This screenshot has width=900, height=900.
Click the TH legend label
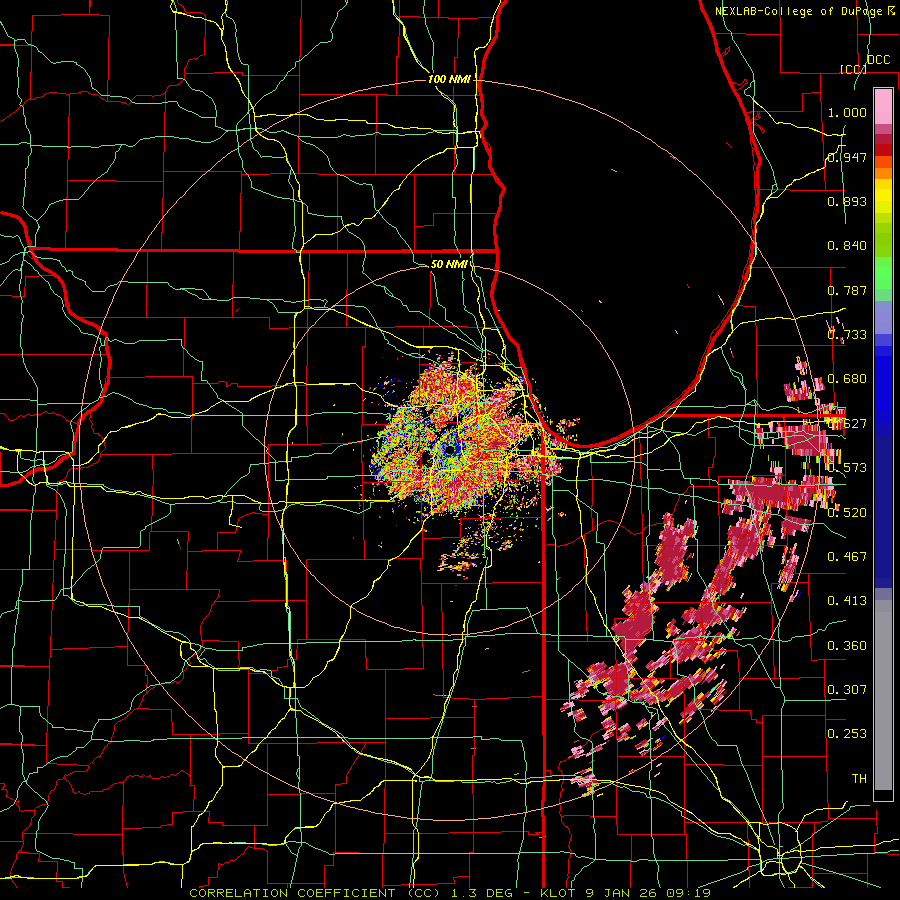coord(859,779)
